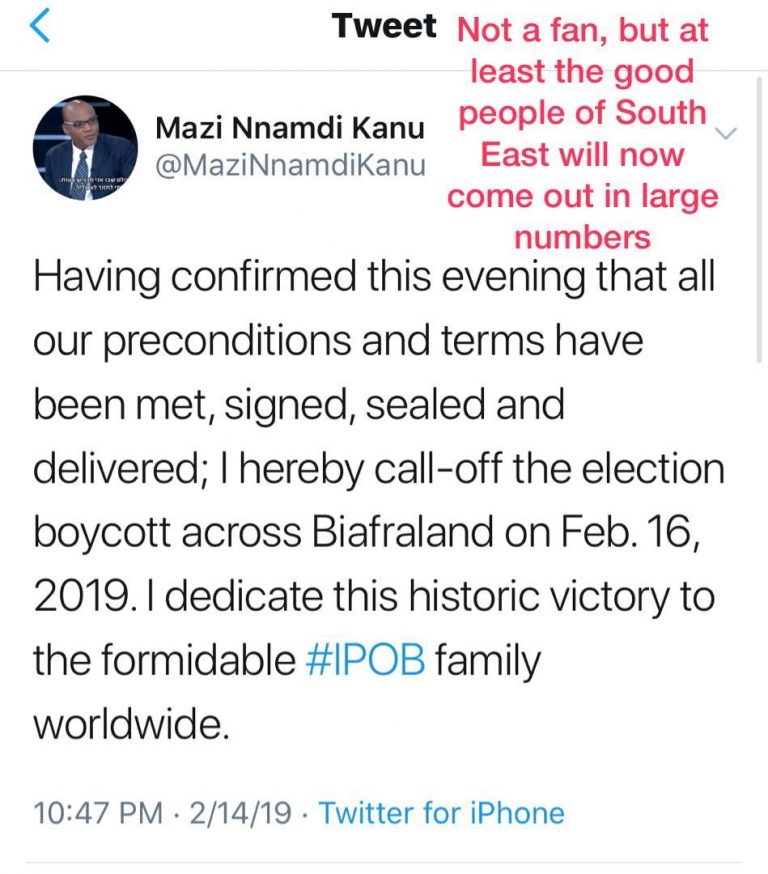Tap the Tweet header title
The height and width of the screenshot is (874, 768).
click(x=385, y=26)
